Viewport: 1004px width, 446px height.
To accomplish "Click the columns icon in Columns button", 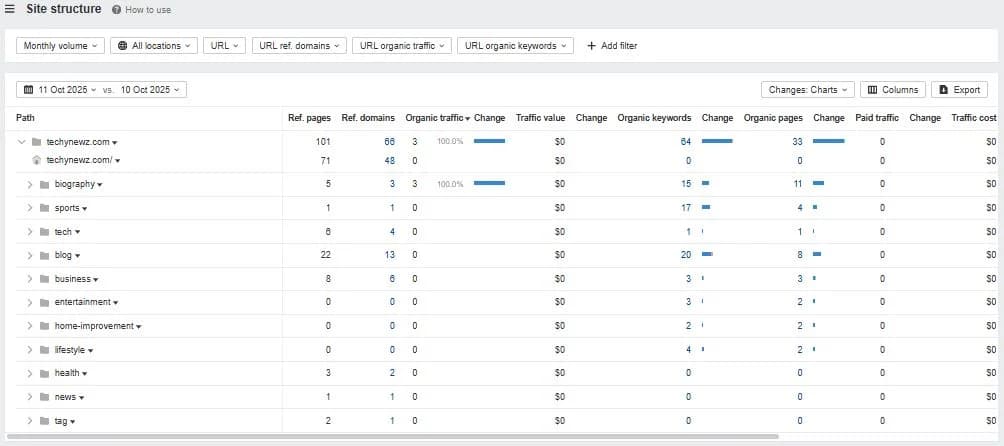I will point(872,90).
